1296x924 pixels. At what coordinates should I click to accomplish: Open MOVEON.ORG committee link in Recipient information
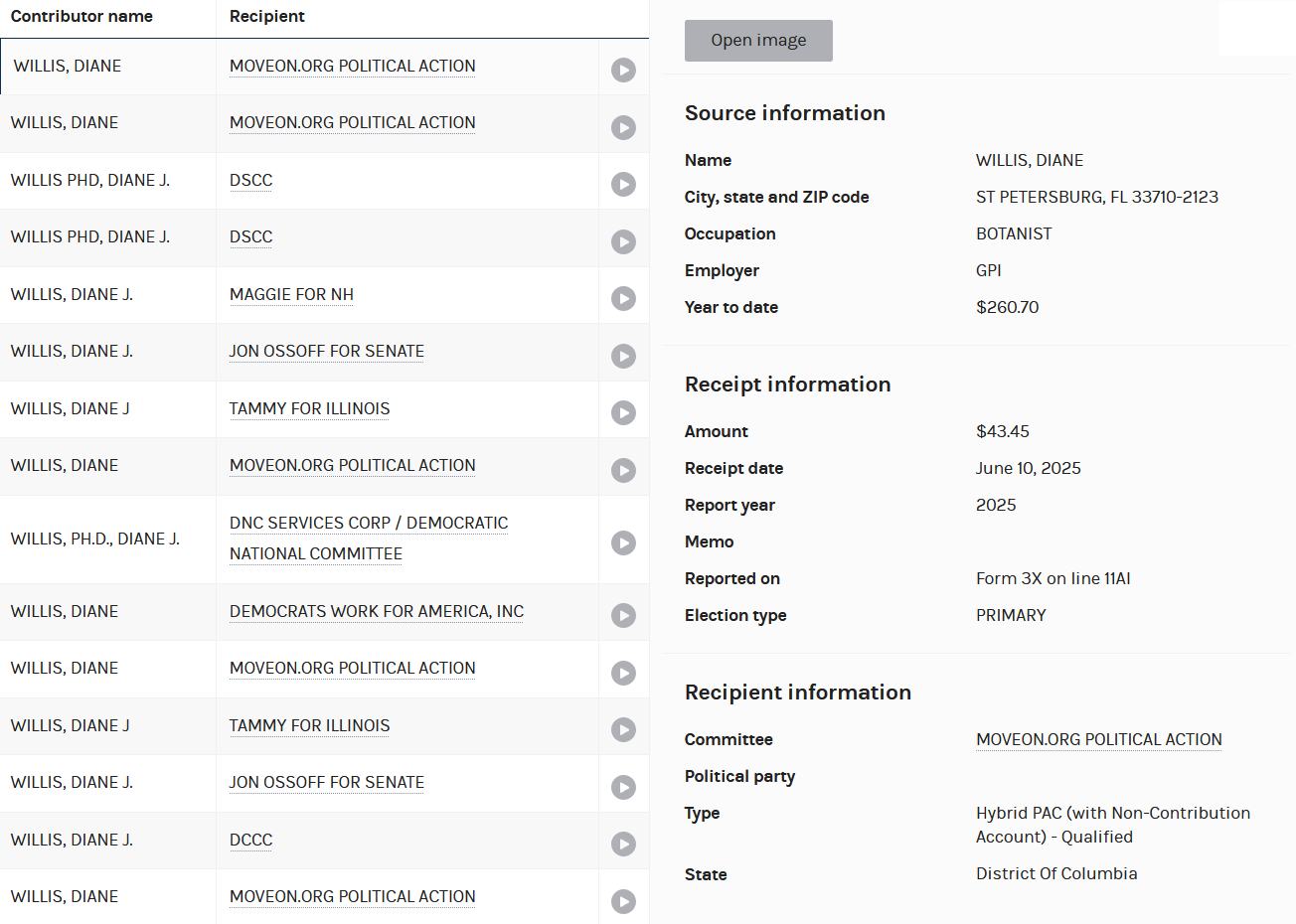point(1099,739)
